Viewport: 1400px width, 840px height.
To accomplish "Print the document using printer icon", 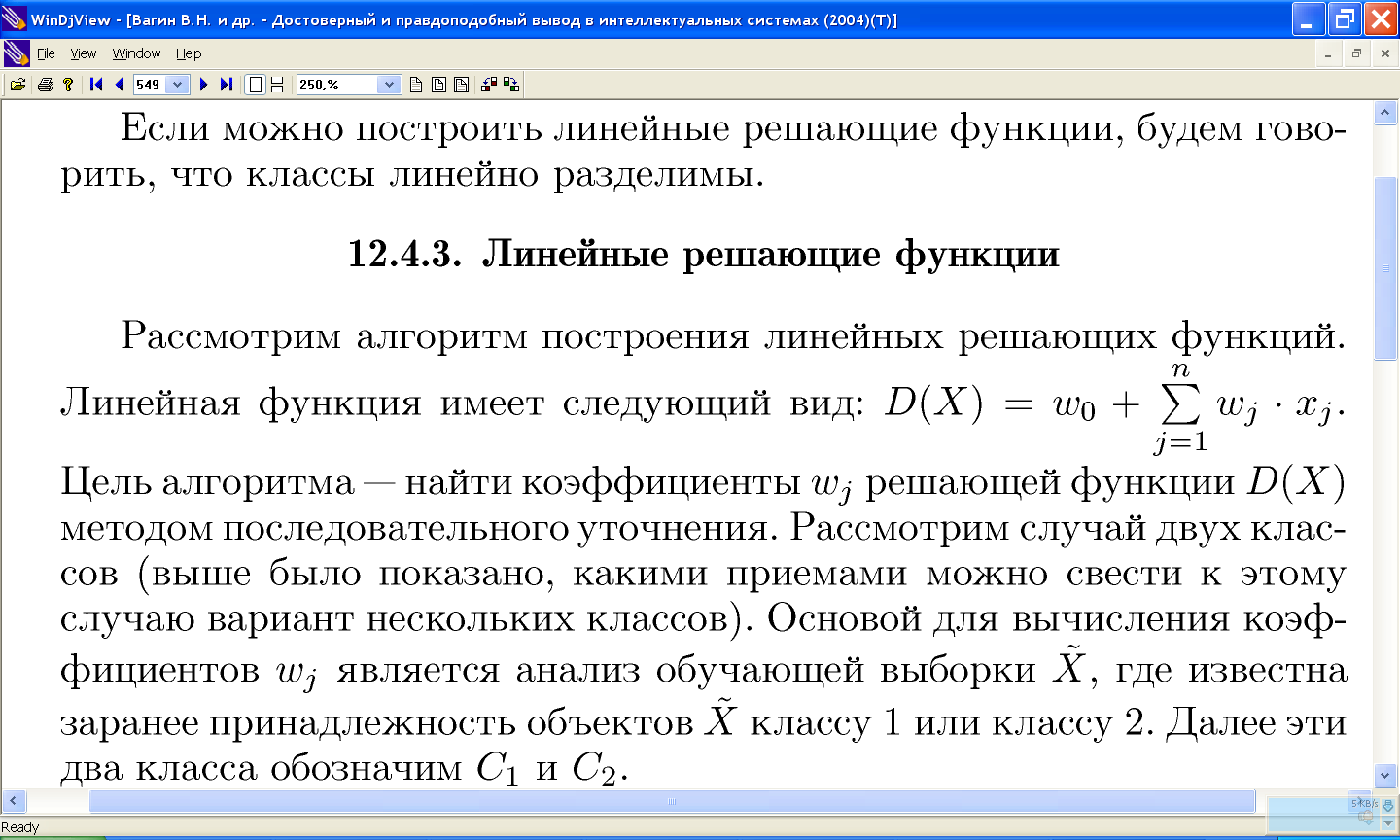I will (x=45, y=85).
